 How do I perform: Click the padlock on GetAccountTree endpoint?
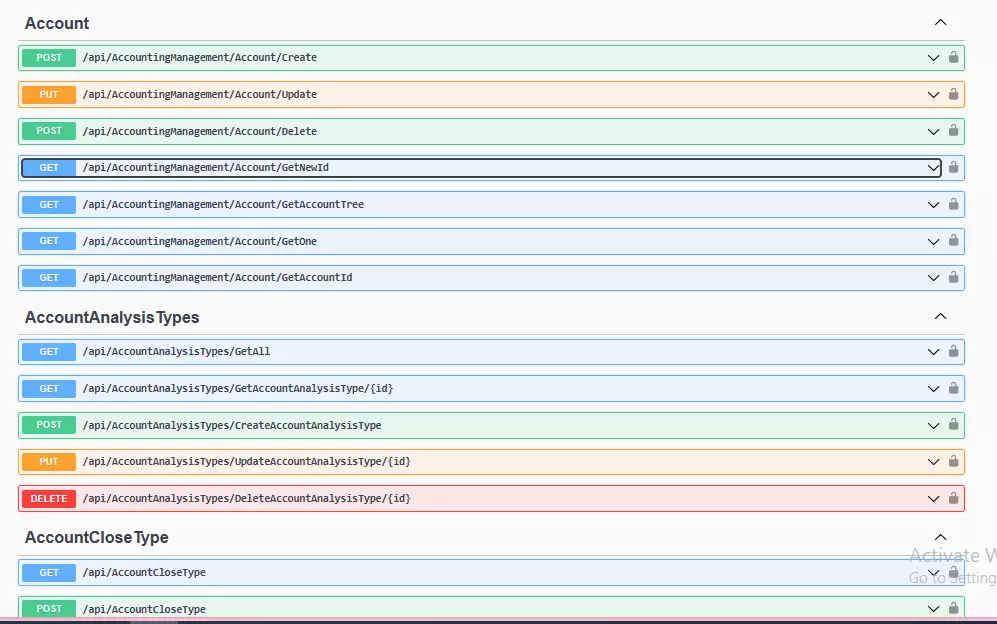tap(952, 204)
